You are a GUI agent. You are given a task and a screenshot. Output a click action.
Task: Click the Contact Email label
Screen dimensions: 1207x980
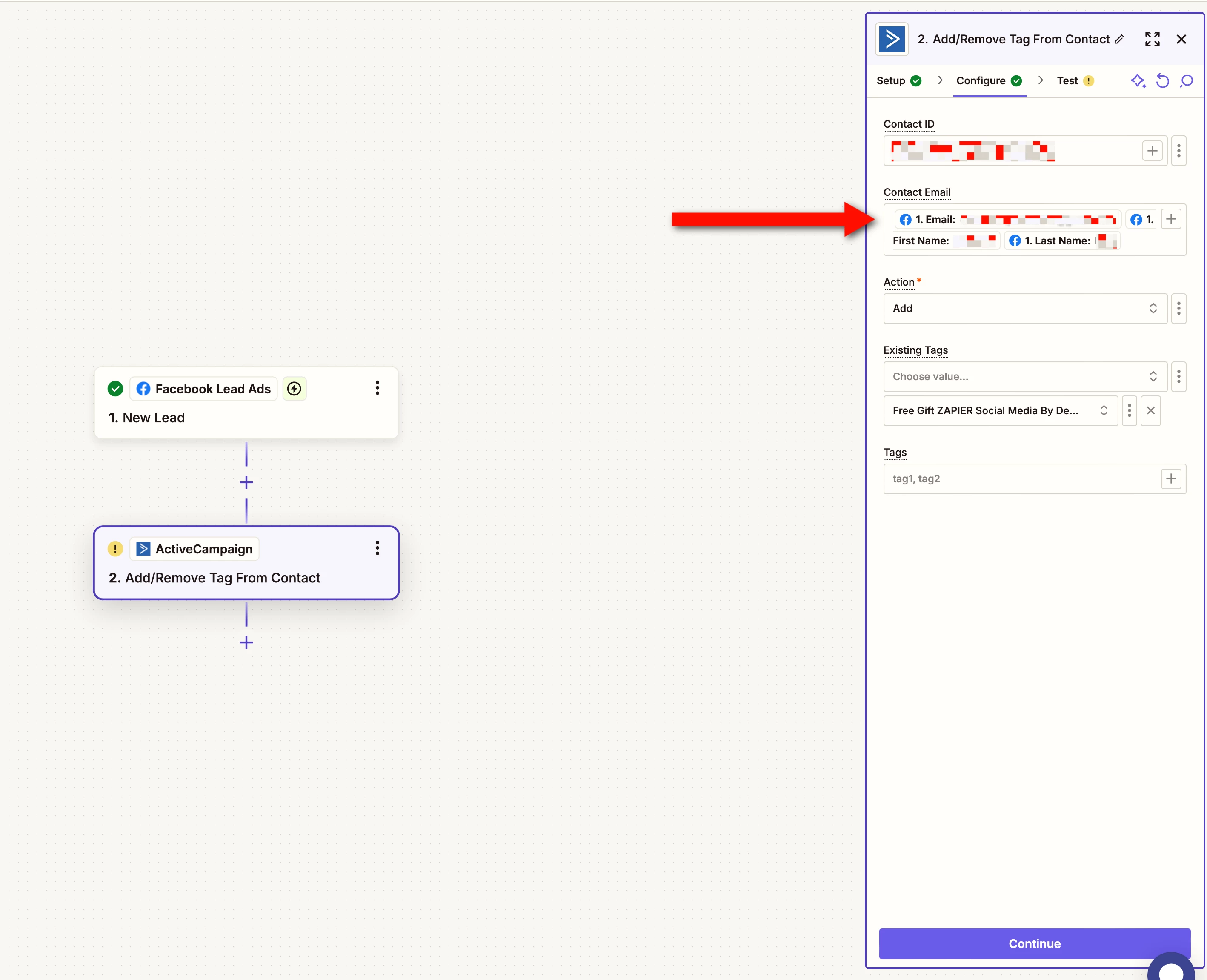tap(917, 192)
